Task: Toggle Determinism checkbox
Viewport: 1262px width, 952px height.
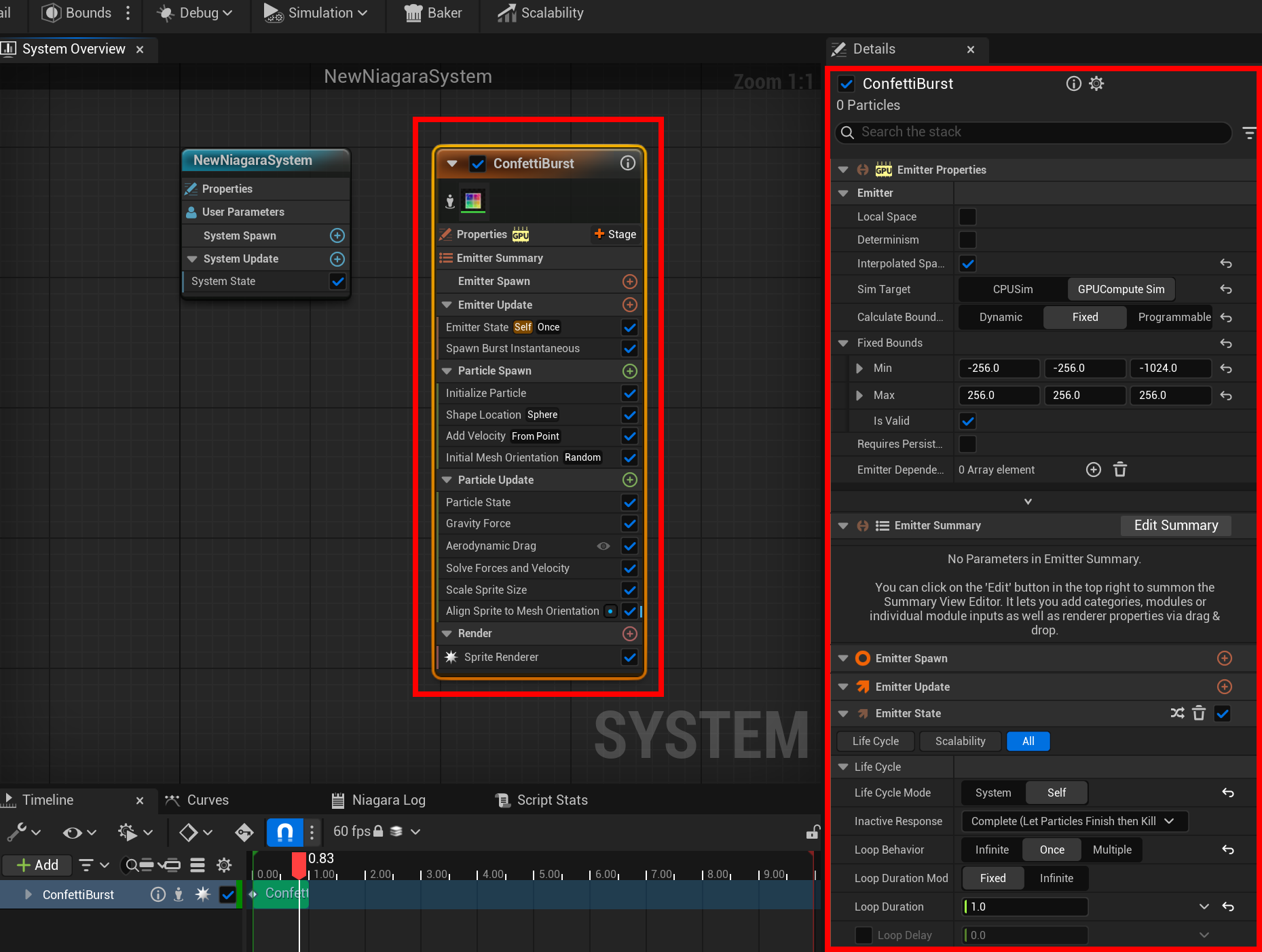Action: click(967, 240)
